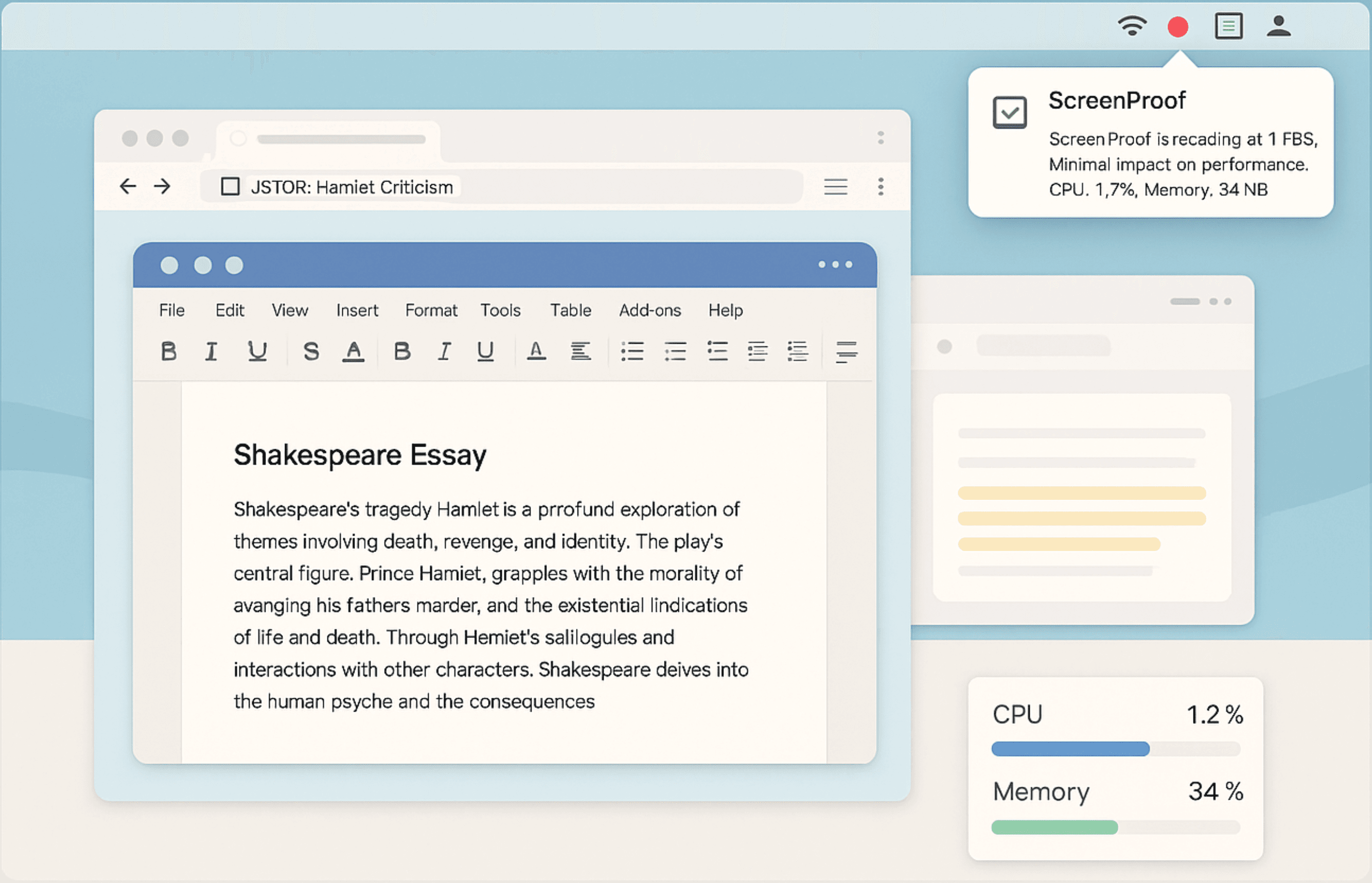Click the first bulleted list icon
The image size is (1372, 883).
632,351
